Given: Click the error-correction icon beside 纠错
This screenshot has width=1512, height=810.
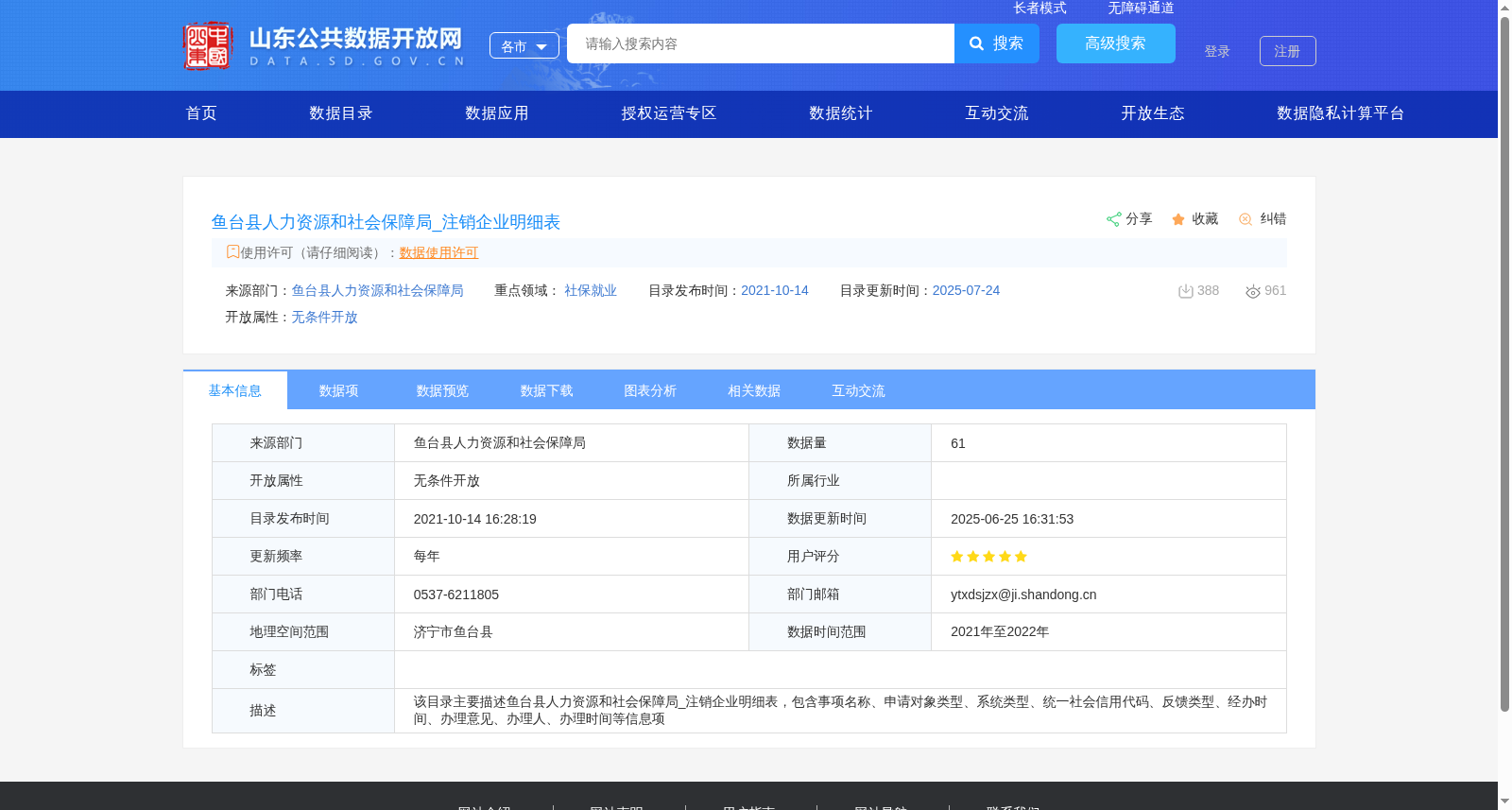Looking at the screenshot, I should (x=1246, y=219).
